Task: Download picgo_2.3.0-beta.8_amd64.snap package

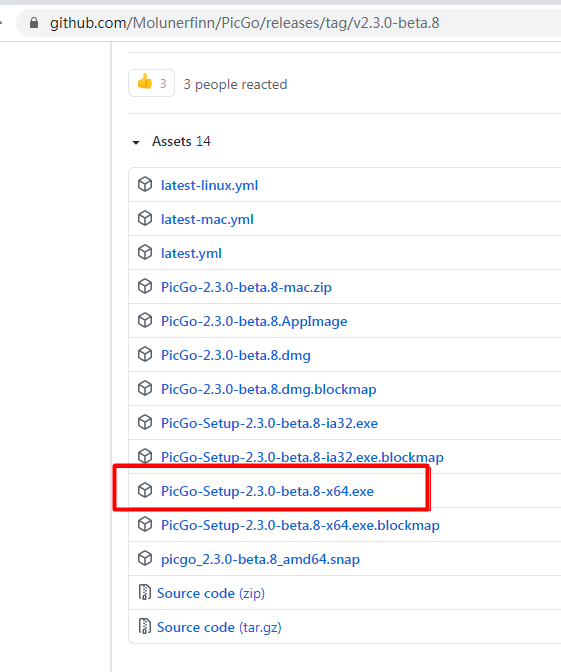Action: pyautogui.click(x=260, y=559)
